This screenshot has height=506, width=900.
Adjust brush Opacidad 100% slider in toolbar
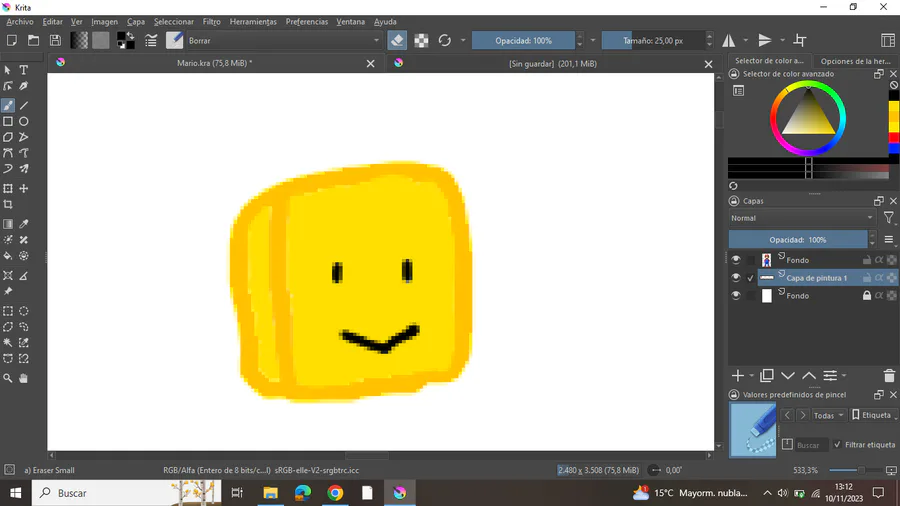tap(523, 41)
